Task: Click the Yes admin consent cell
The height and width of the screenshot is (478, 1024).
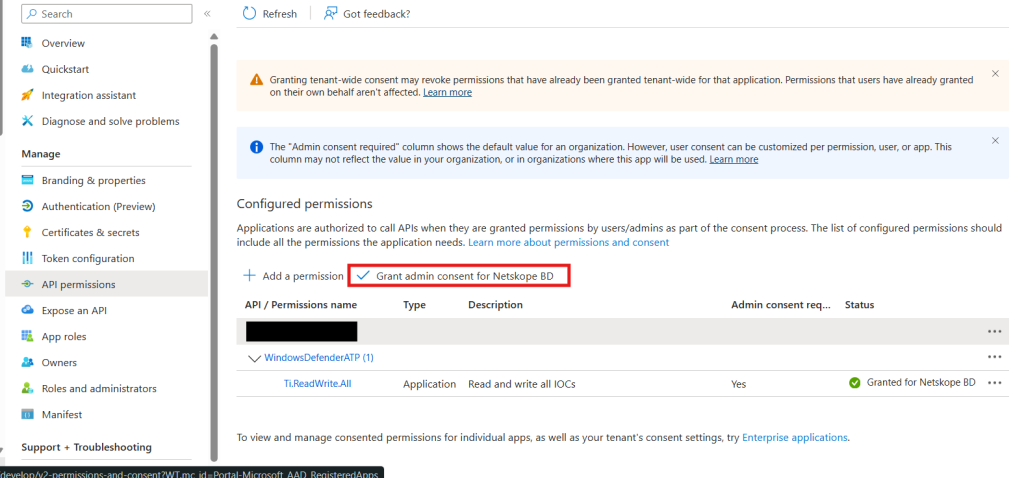Action: point(739,384)
